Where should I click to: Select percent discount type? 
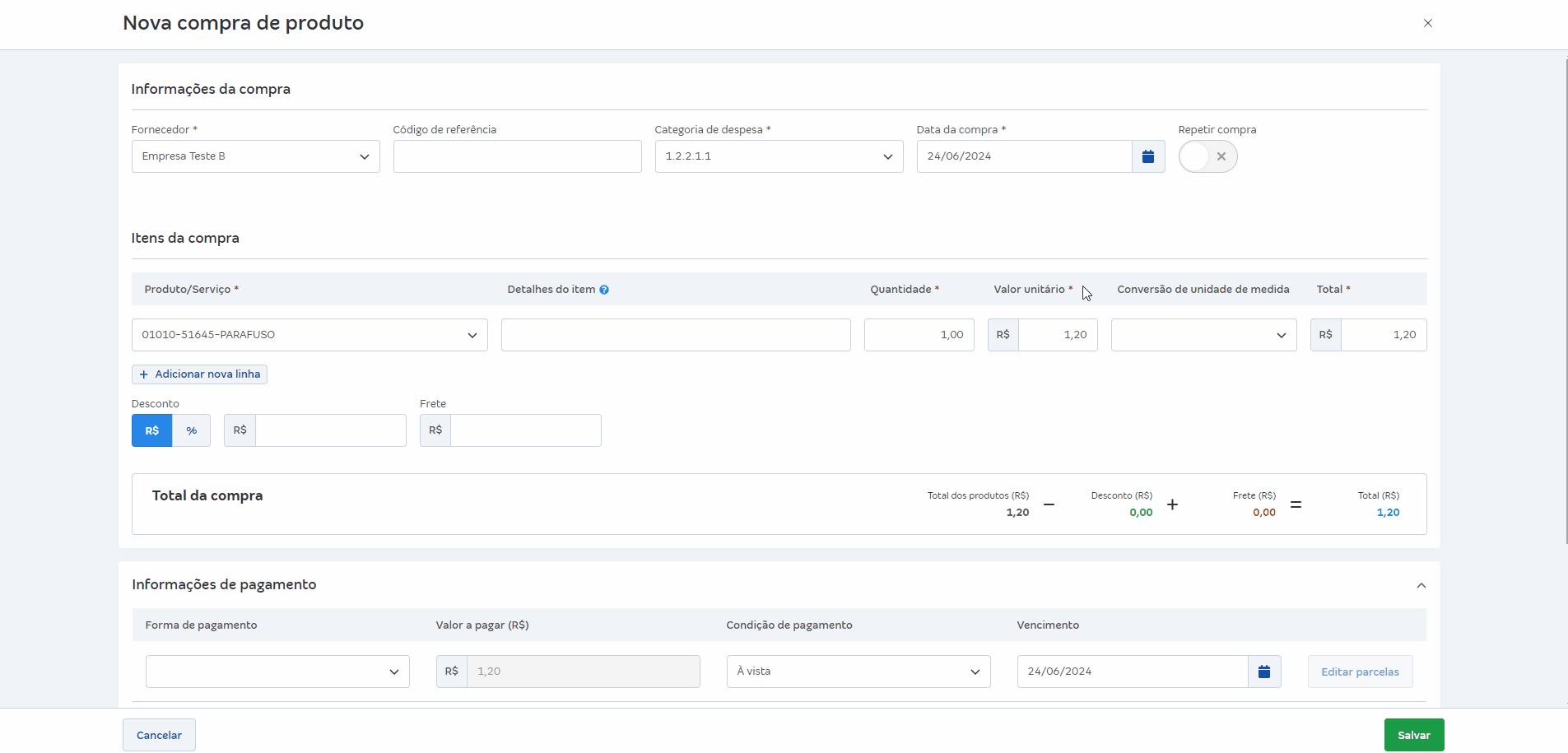point(192,430)
